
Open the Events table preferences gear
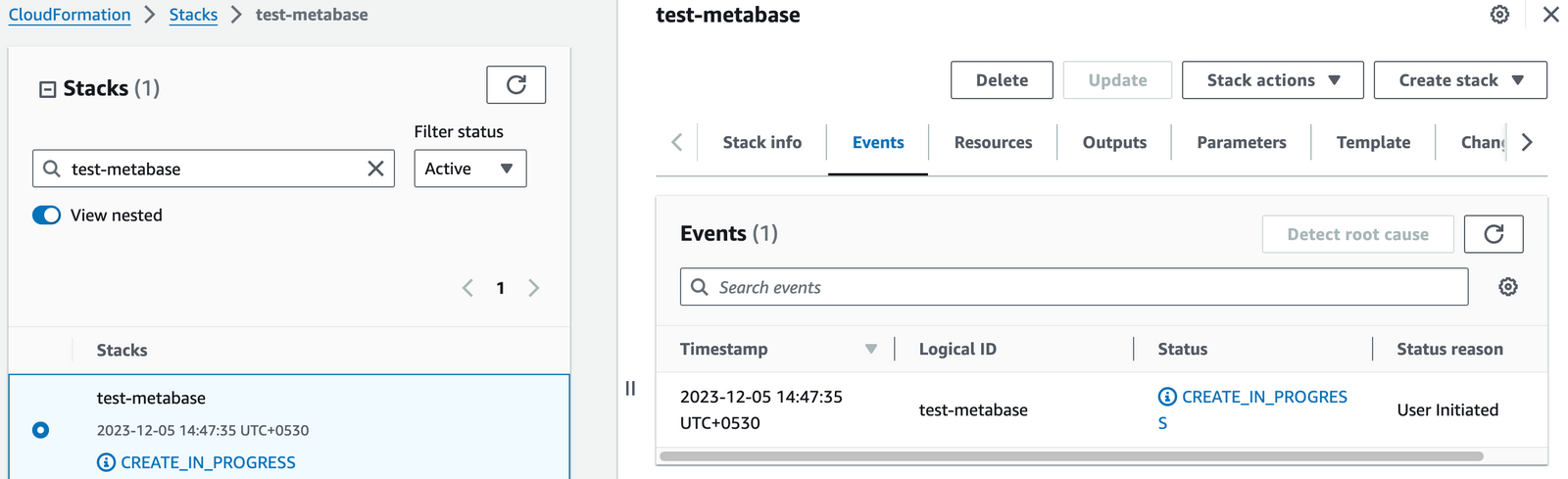pos(1508,287)
